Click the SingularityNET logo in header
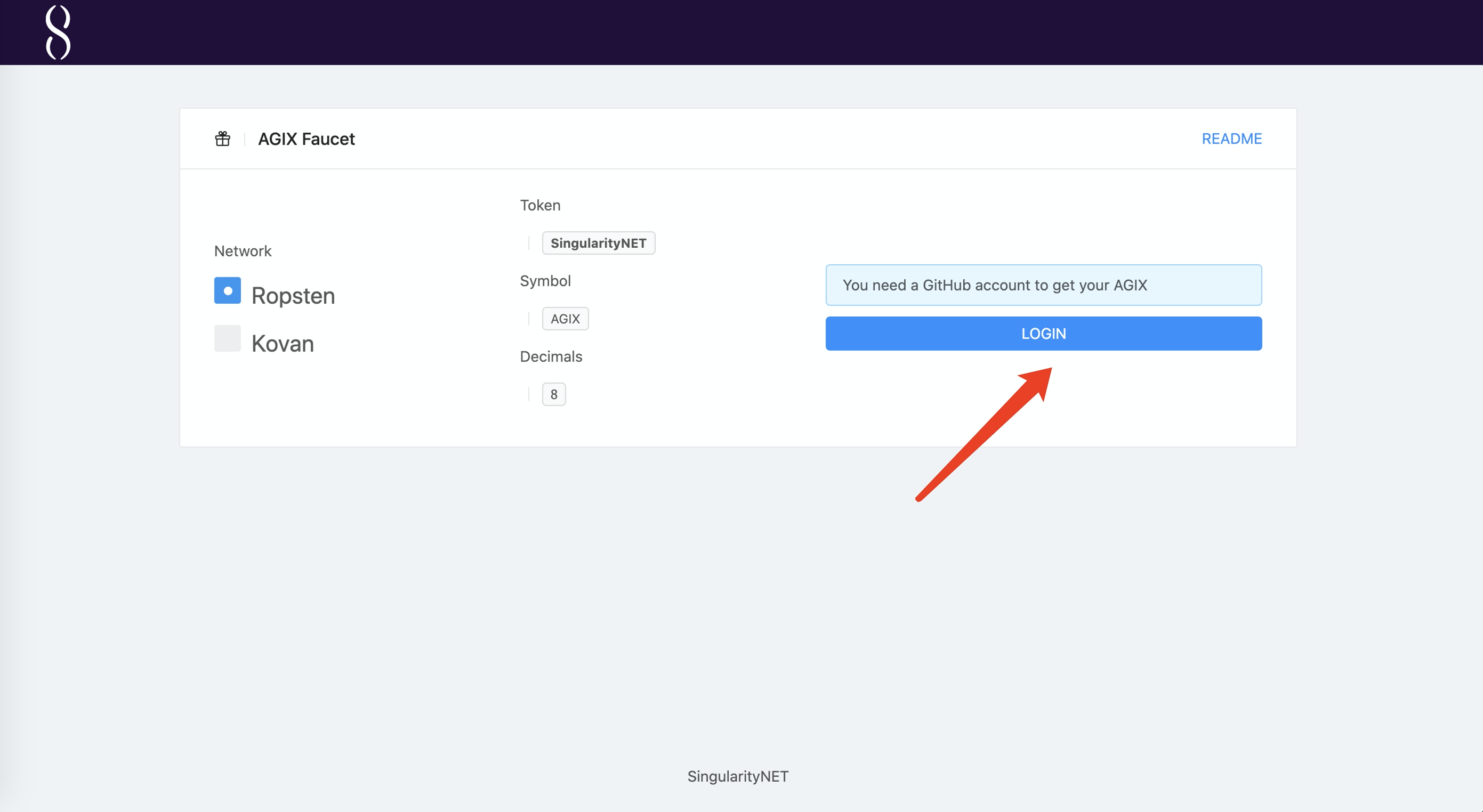Screen dimensions: 1483x812 pyautogui.click(x=58, y=32)
